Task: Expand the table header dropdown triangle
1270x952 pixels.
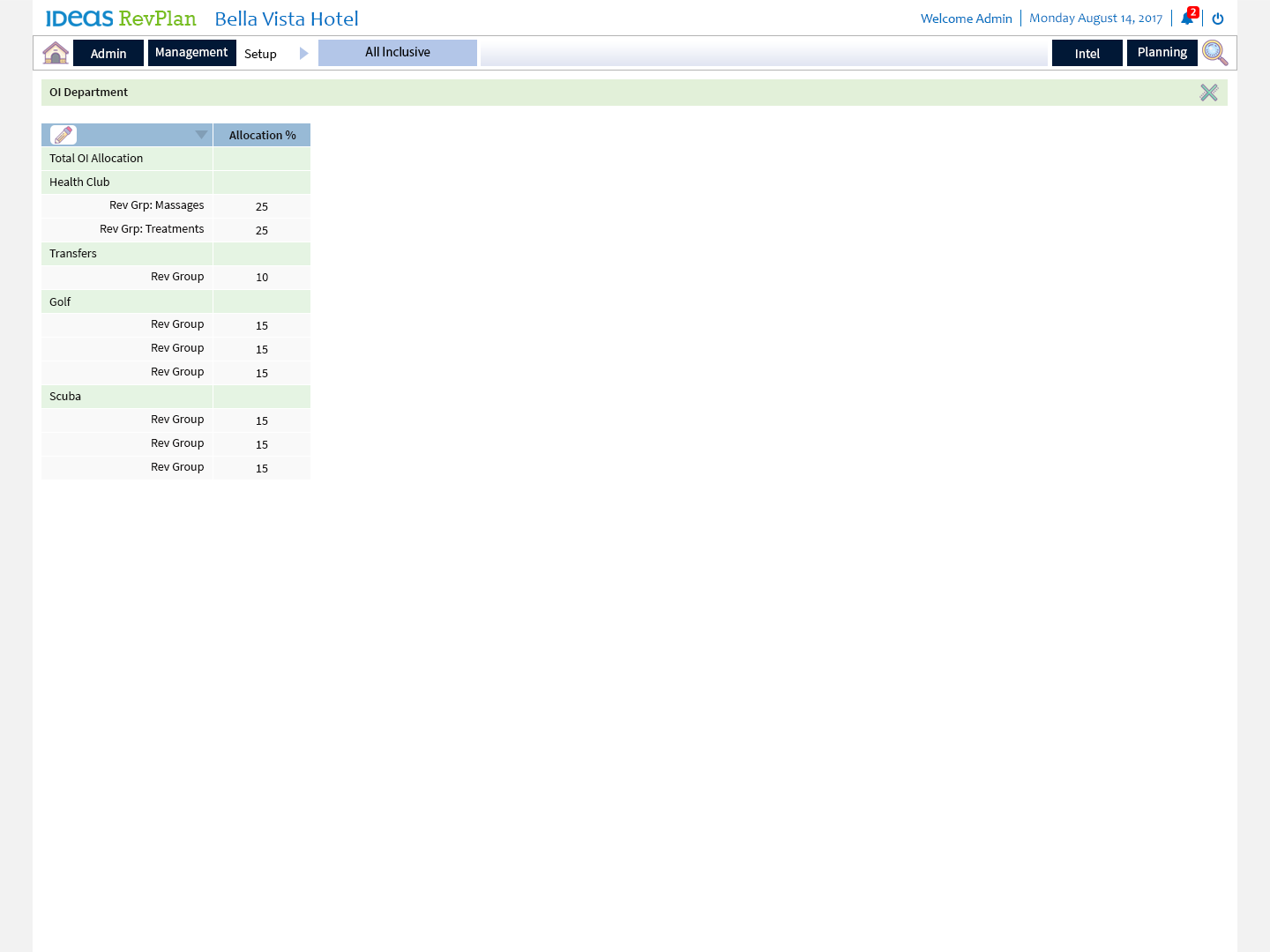Action: 201,135
